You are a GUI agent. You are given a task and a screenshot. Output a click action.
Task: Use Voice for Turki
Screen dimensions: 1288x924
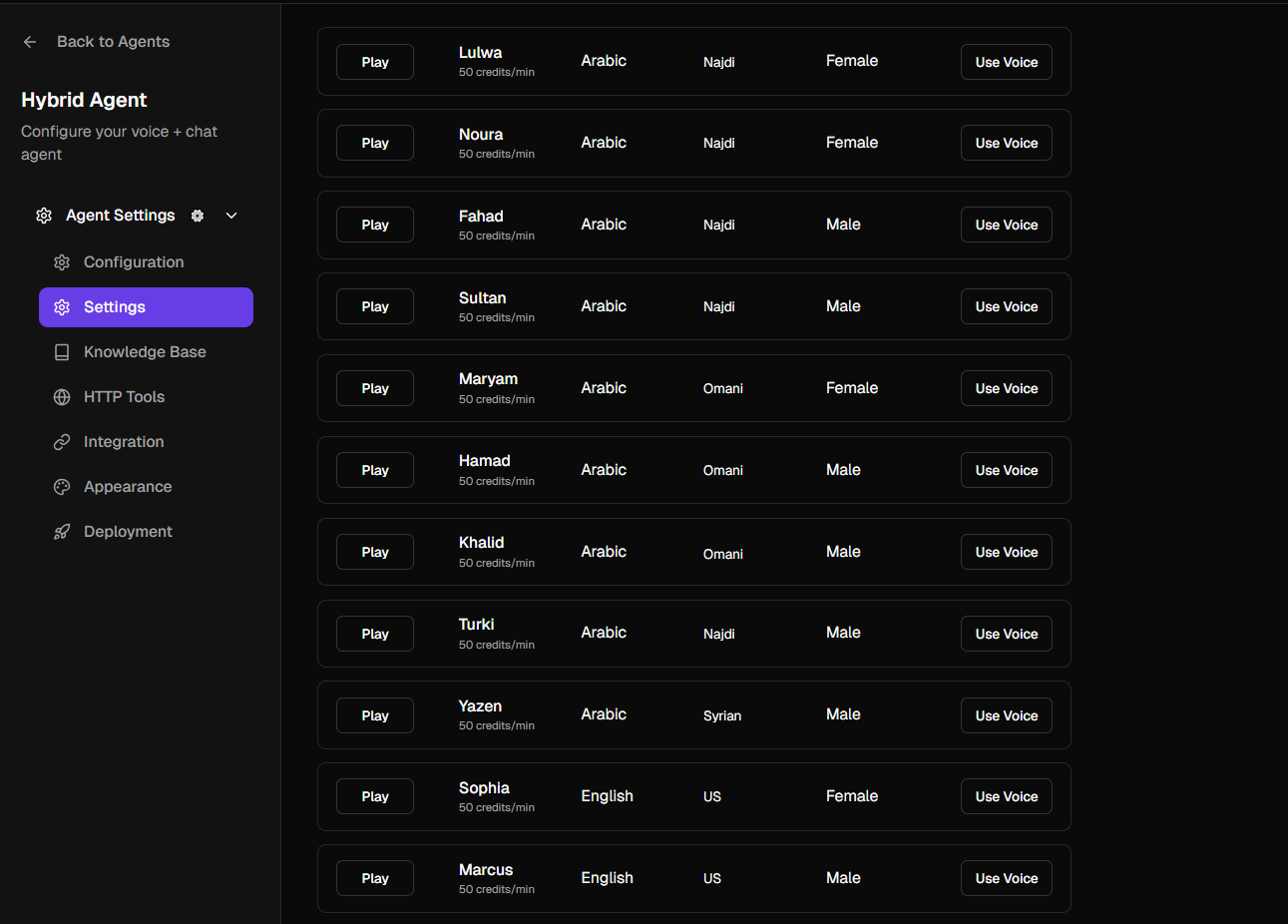tap(1006, 634)
